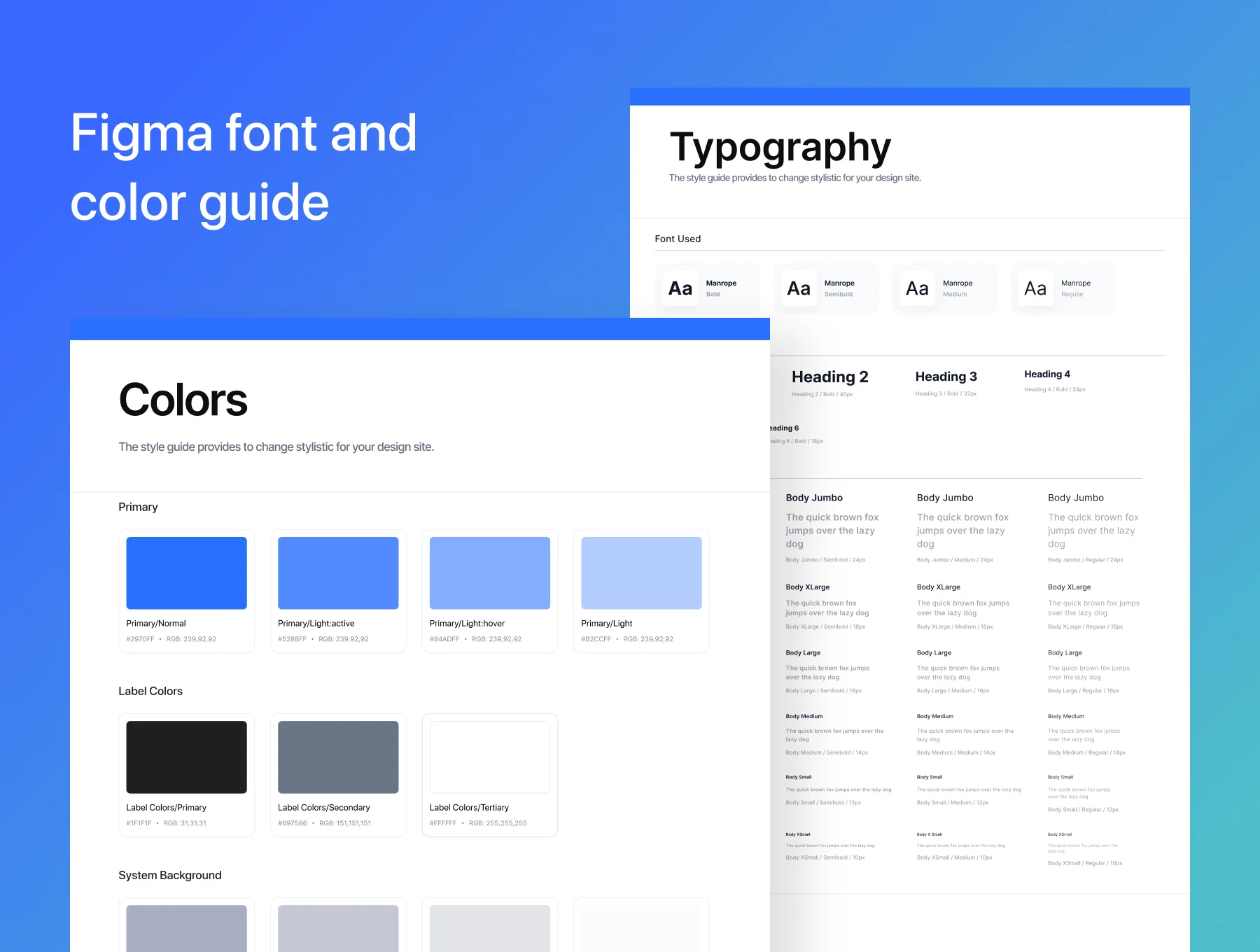Pick the Primary/Light:hover color swatch
1260x952 pixels.
[x=490, y=573]
